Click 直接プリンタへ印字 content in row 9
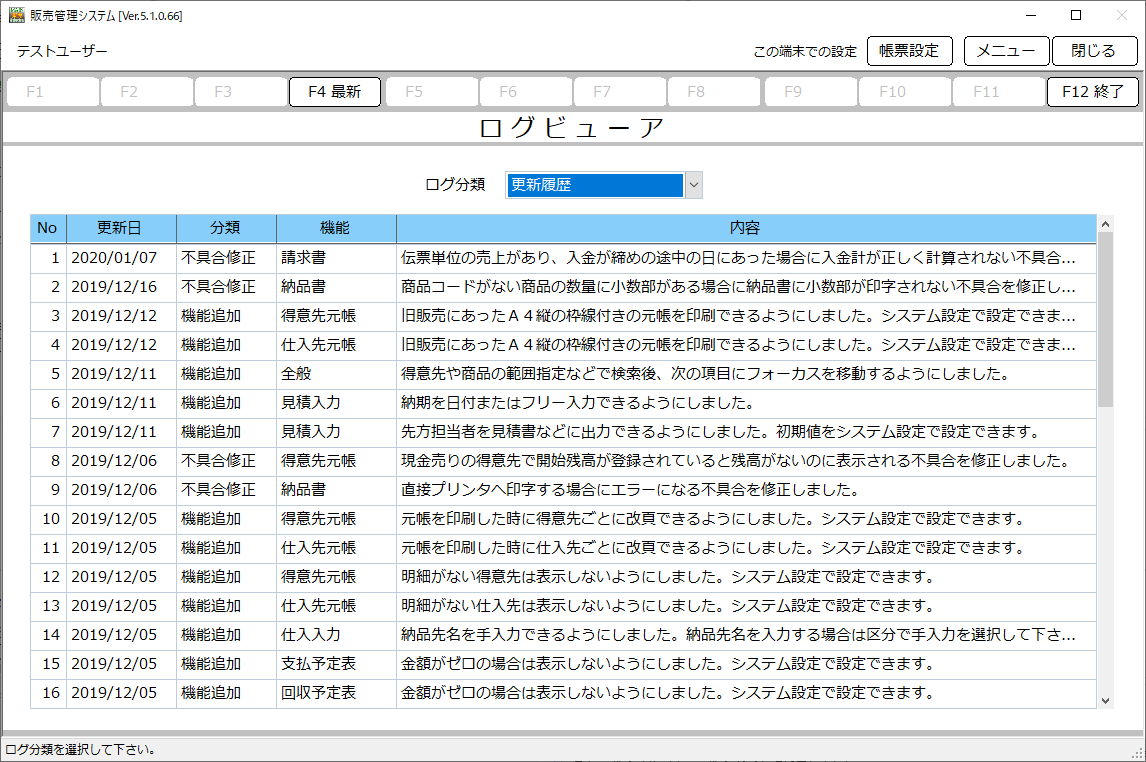This screenshot has width=1146, height=762. pos(746,489)
